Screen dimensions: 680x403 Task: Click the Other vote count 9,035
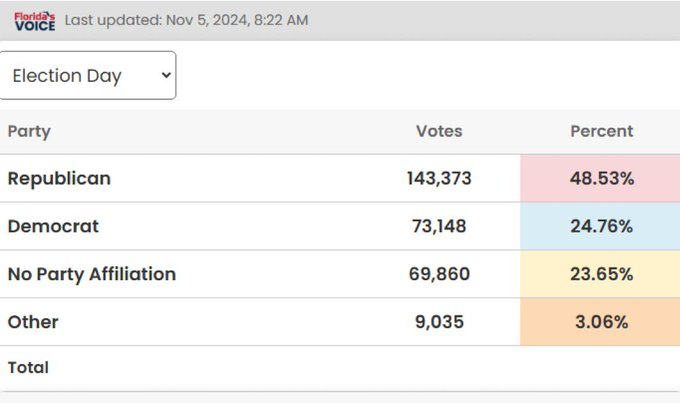click(439, 322)
